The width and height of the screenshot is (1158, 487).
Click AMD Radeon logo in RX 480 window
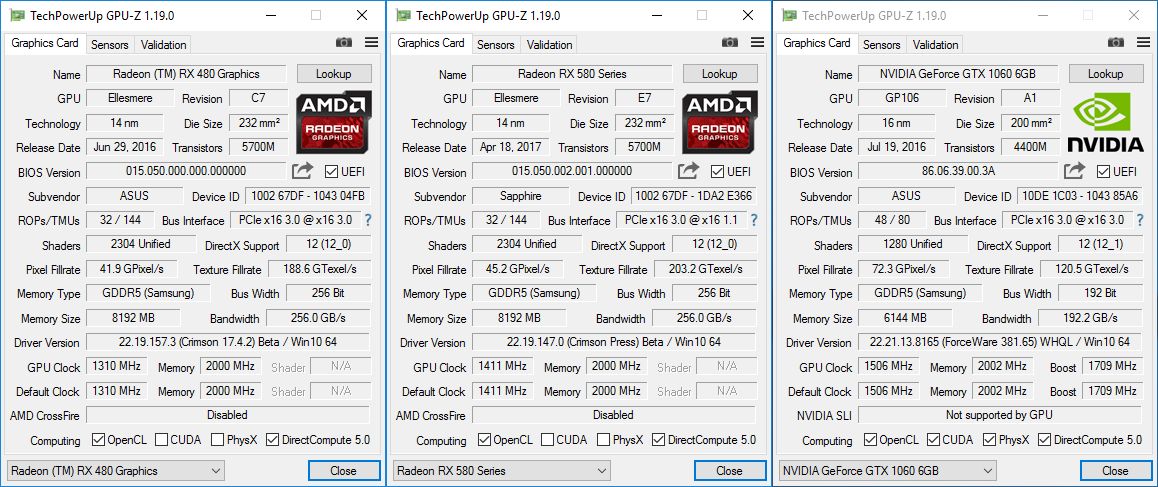point(334,122)
